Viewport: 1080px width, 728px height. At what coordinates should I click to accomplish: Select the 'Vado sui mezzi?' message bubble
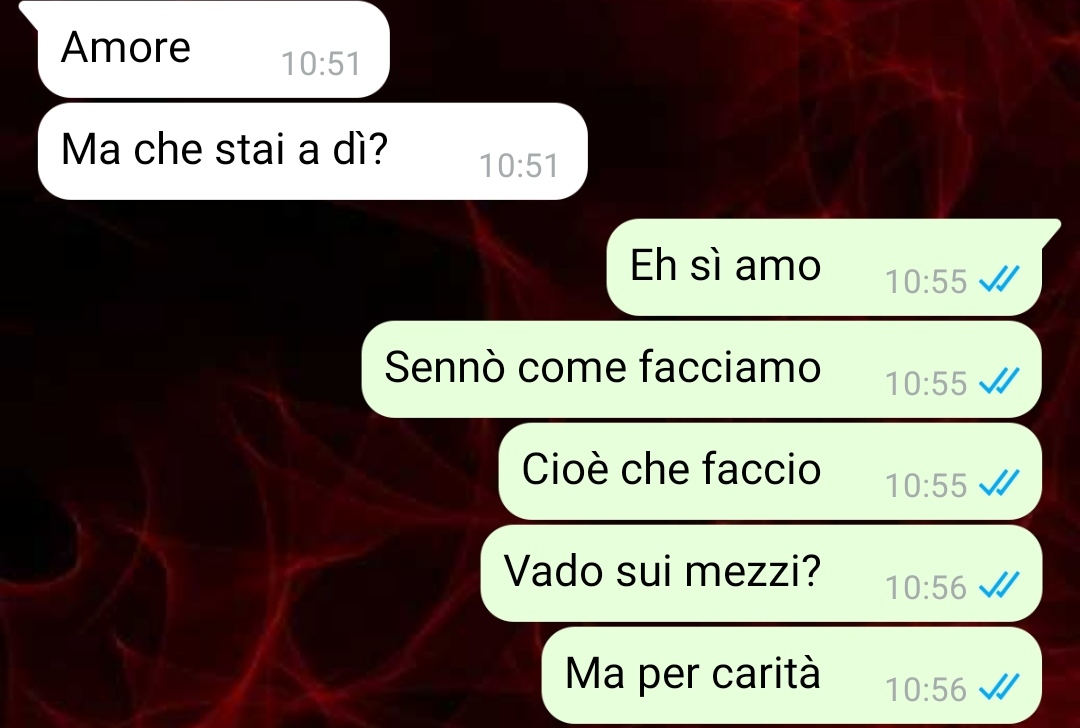(x=761, y=573)
